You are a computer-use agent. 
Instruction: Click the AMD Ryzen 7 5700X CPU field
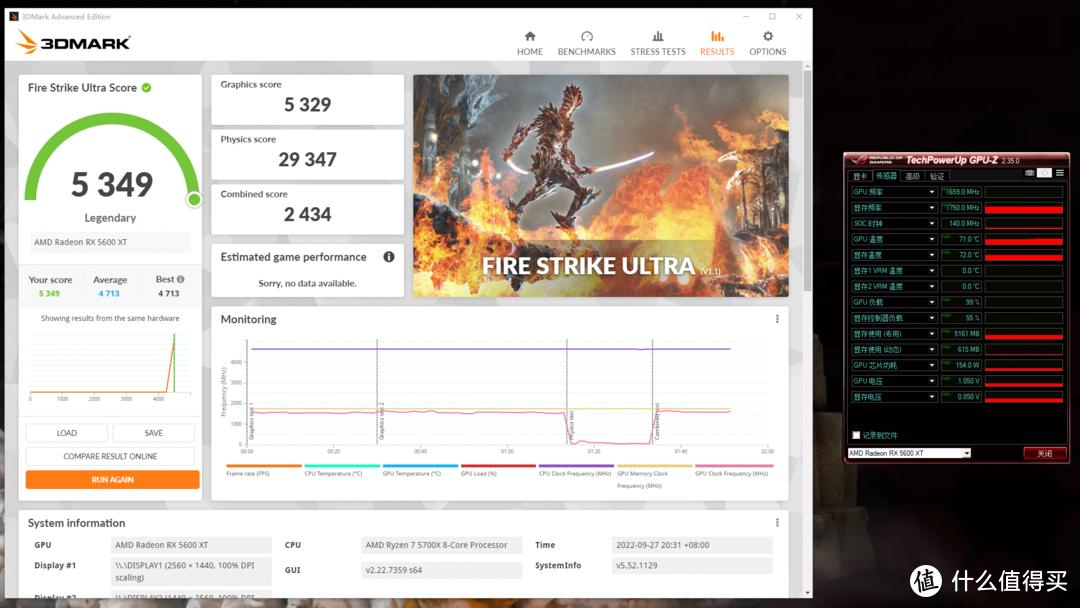click(x=442, y=545)
